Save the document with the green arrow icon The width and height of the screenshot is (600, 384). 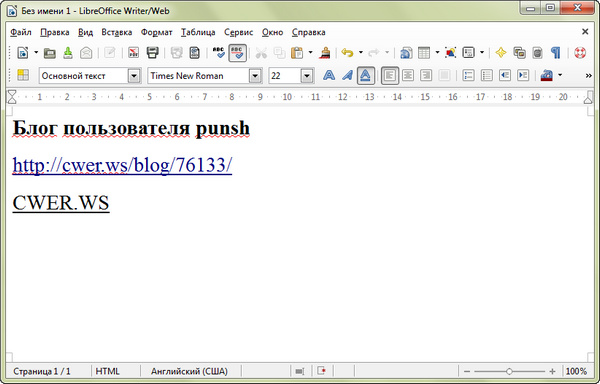[68, 53]
